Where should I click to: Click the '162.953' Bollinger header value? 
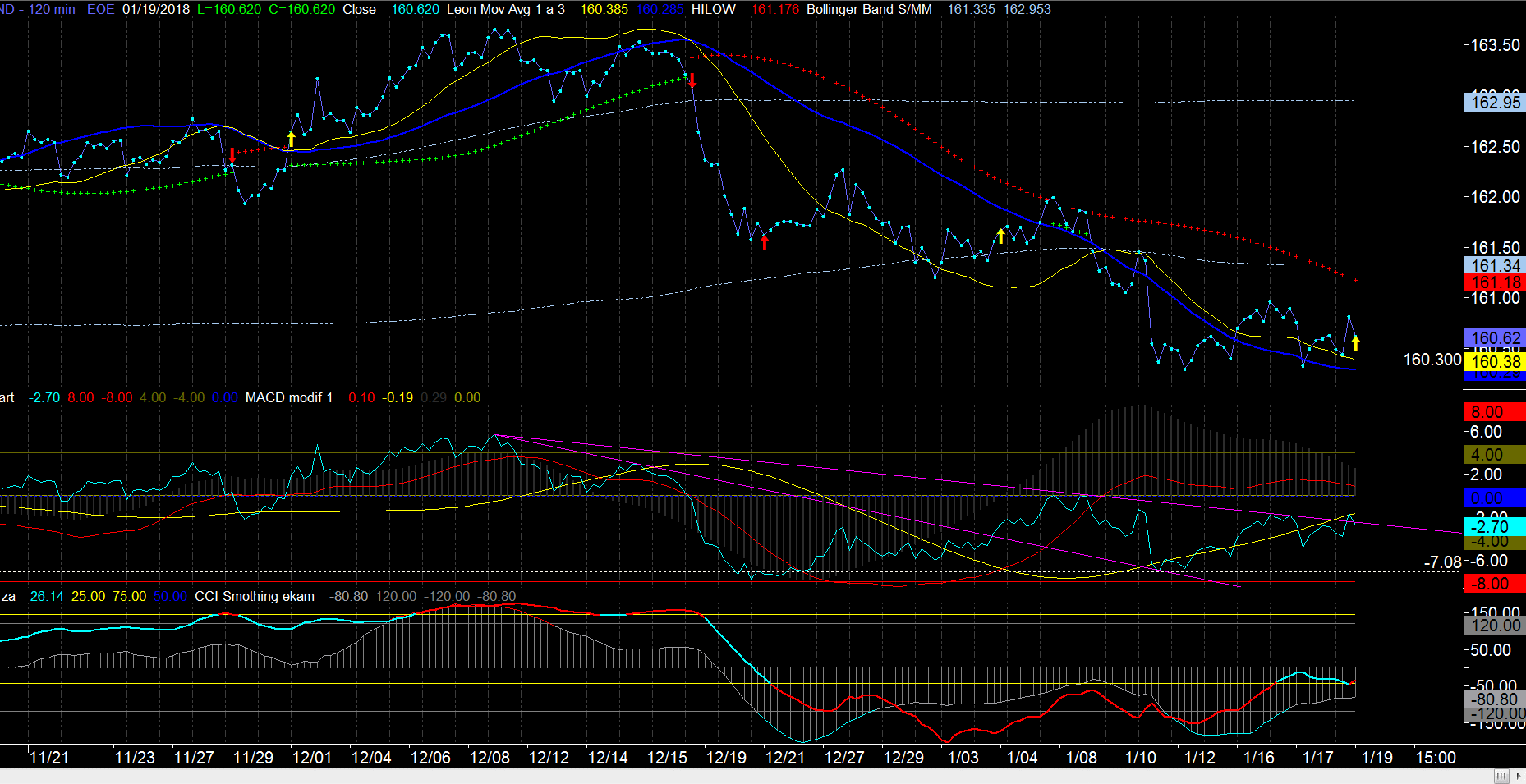(1027, 9)
